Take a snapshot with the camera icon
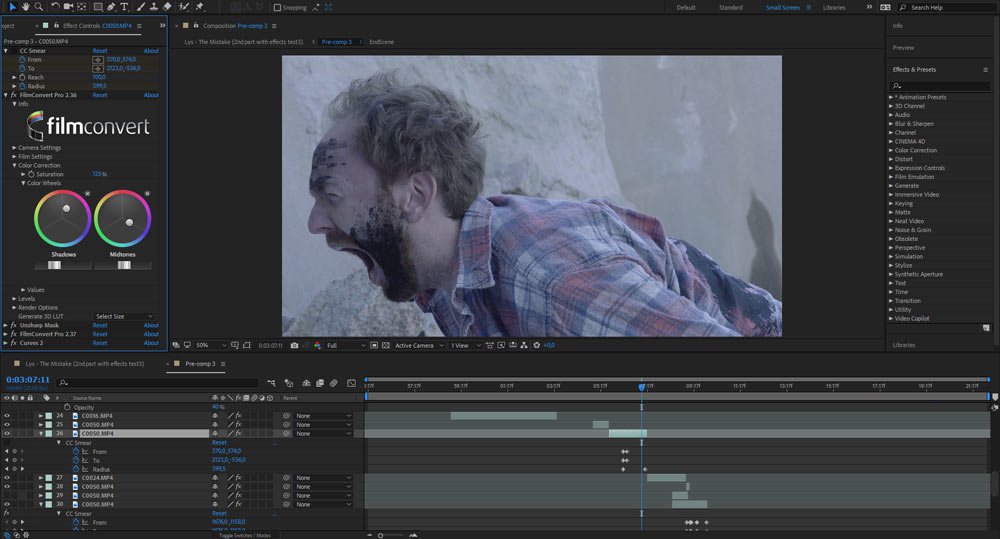Screen dimensions: 1000x539 [x=294, y=345]
